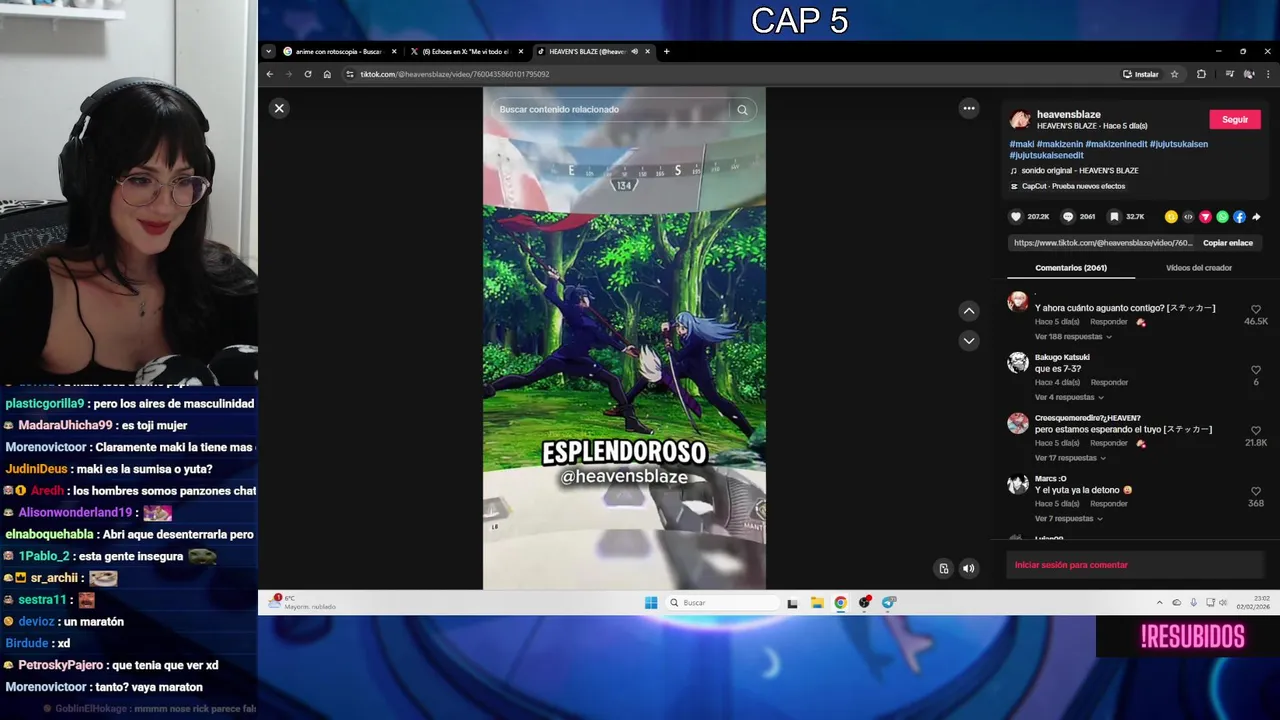Share the video to Facebook
Screen dimensions: 1280x720
pos(1239,217)
